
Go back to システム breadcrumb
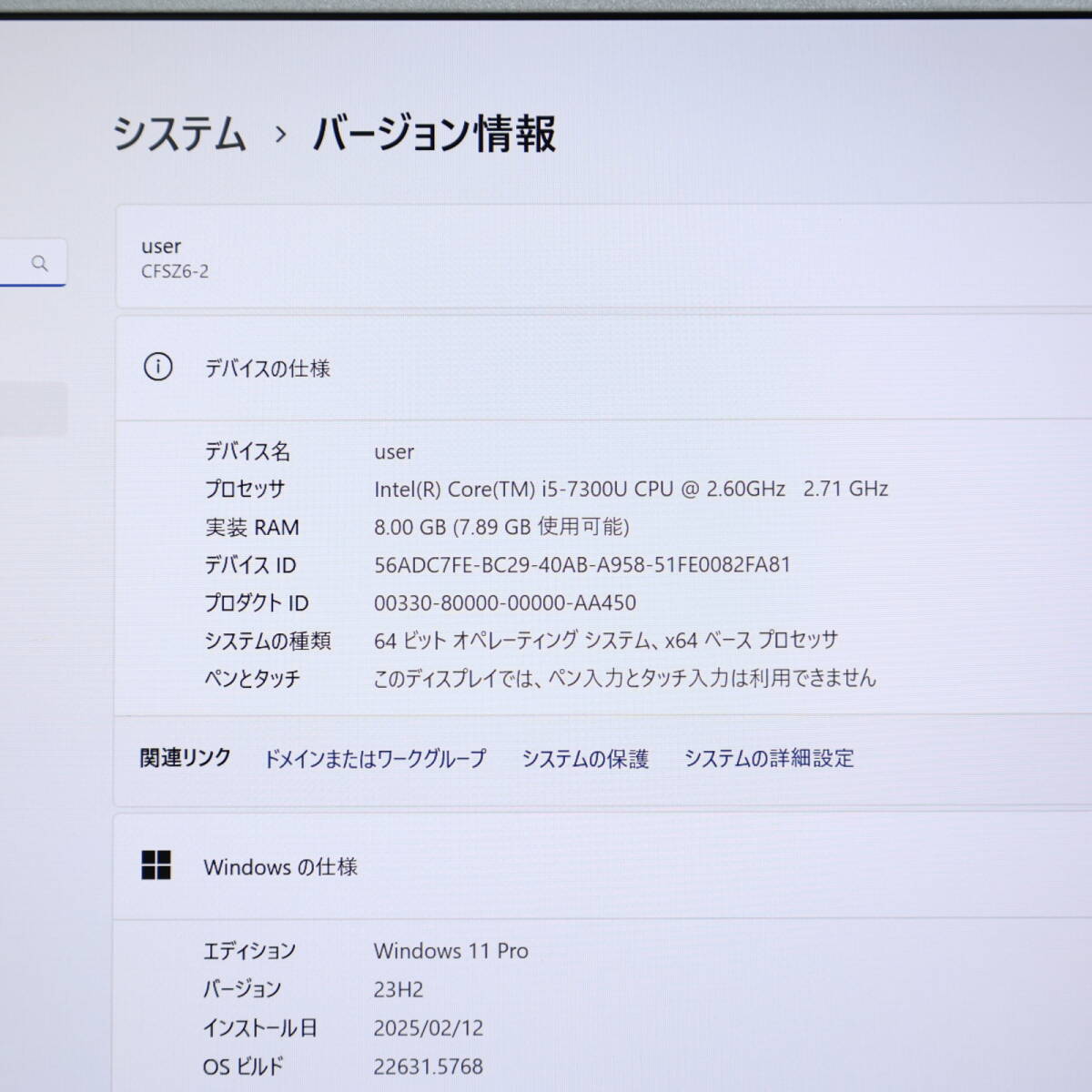(x=179, y=134)
